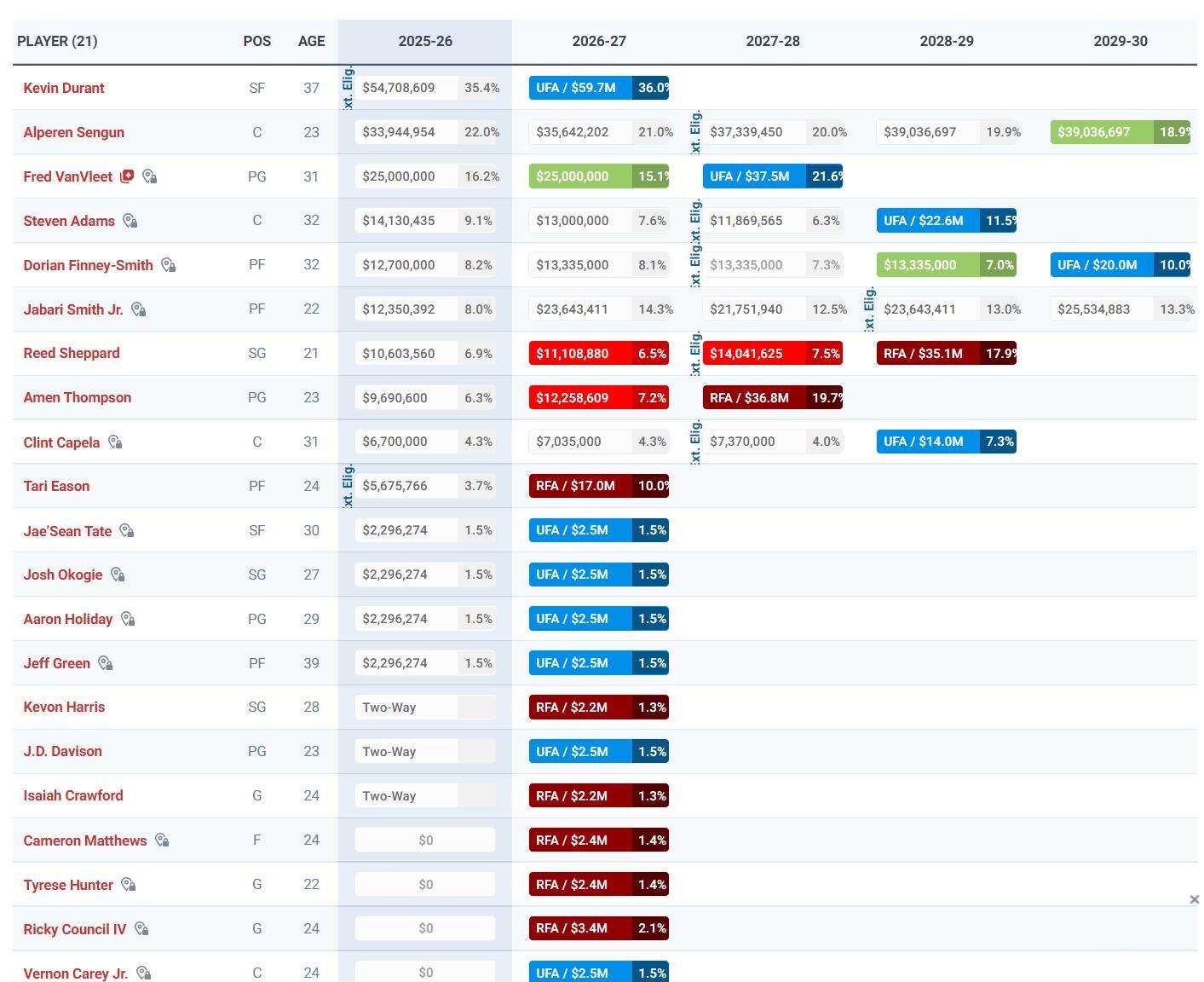The width and height of the screenshot is (1204, 982).
Task: Click the location-lock icon beside Clint Capela
Action: pyautogui.click(x=115, y=442)
